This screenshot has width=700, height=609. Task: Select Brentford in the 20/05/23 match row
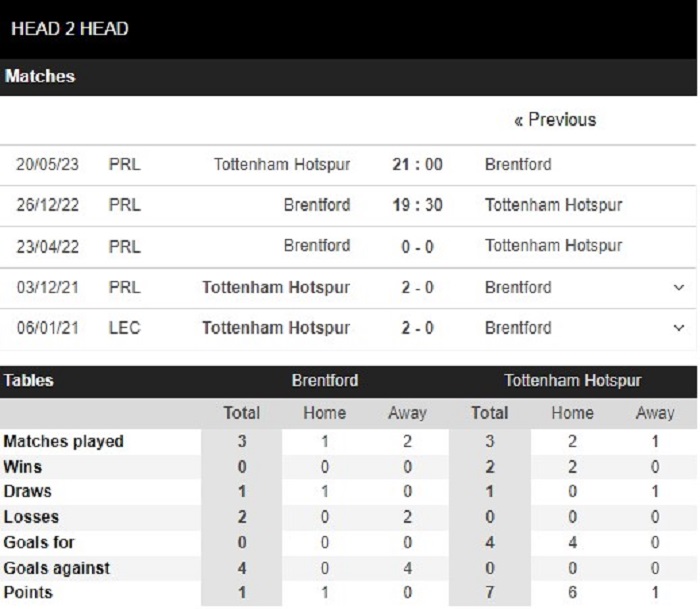tap(518, 164)
